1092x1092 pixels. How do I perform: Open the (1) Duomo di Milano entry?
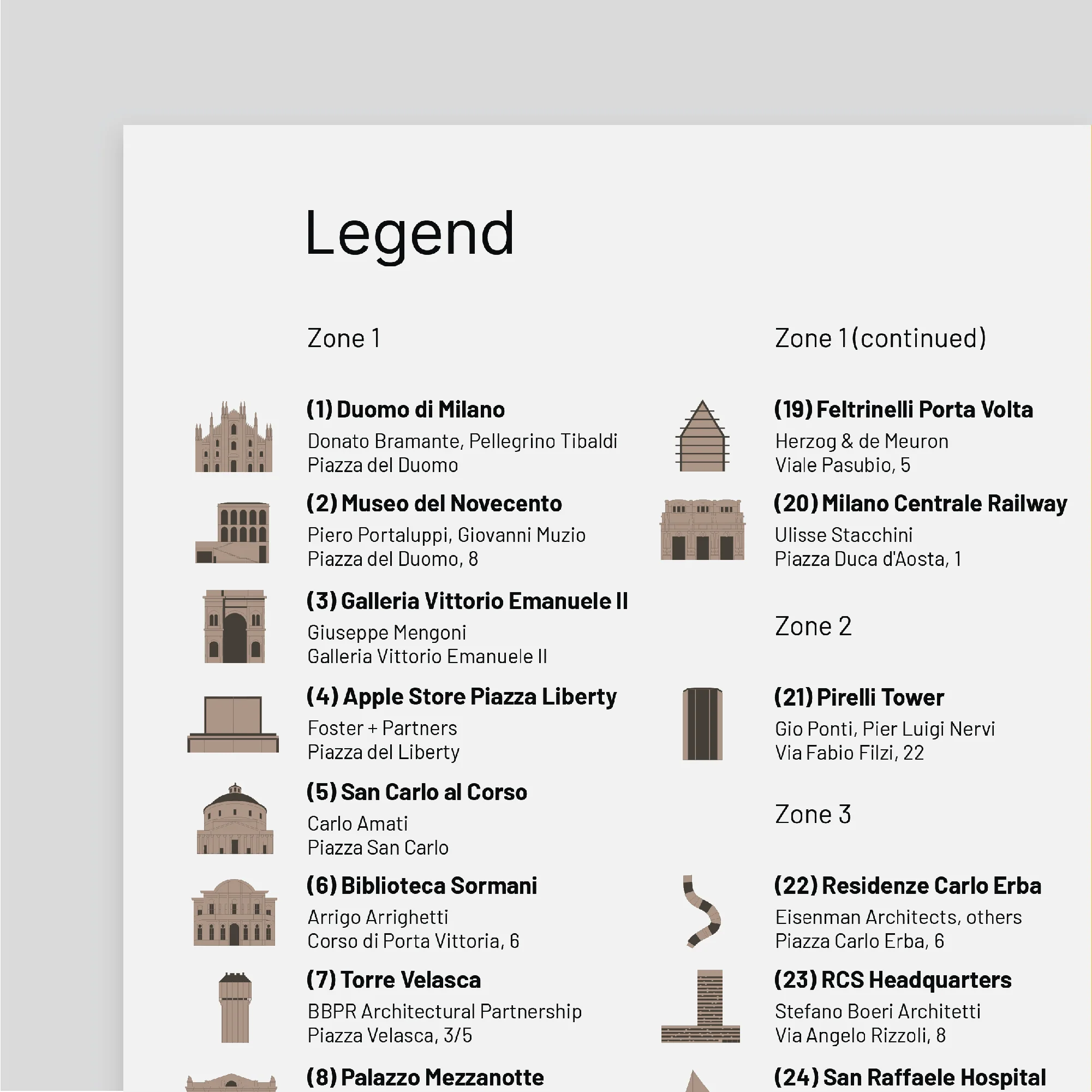coord(405,410)
